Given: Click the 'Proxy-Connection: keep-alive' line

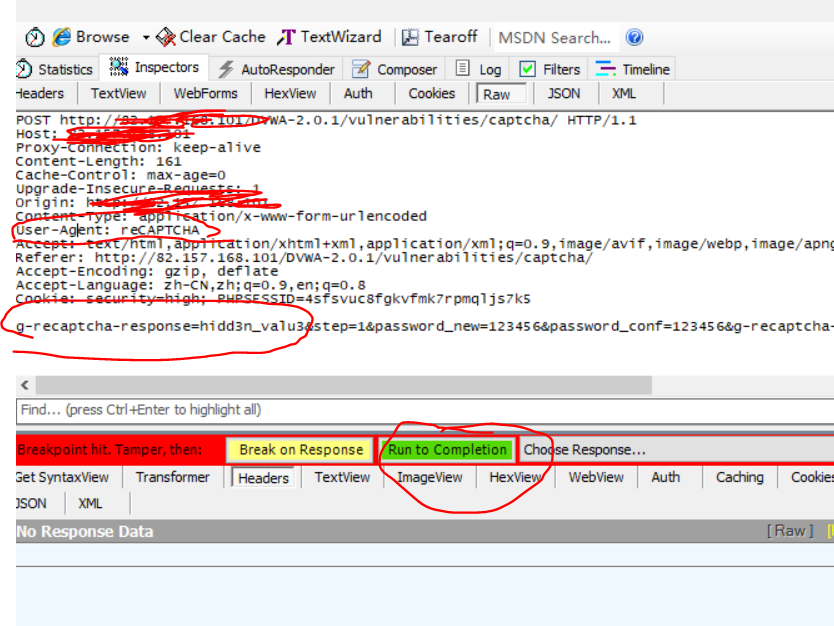Looking at the screenshot, I should [138, 148].
